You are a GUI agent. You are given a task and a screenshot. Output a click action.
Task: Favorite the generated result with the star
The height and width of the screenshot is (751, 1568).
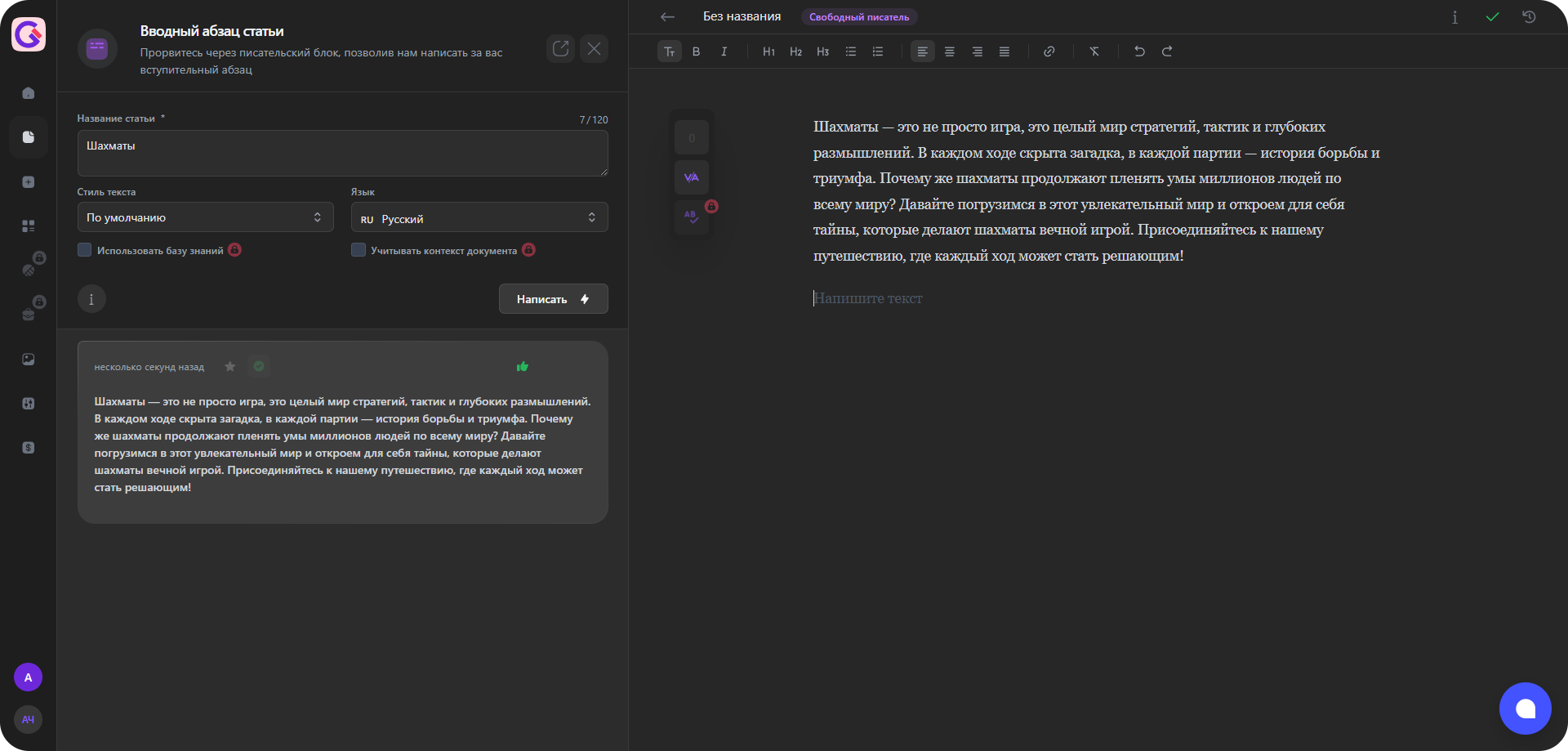click(x=230, y=366)
